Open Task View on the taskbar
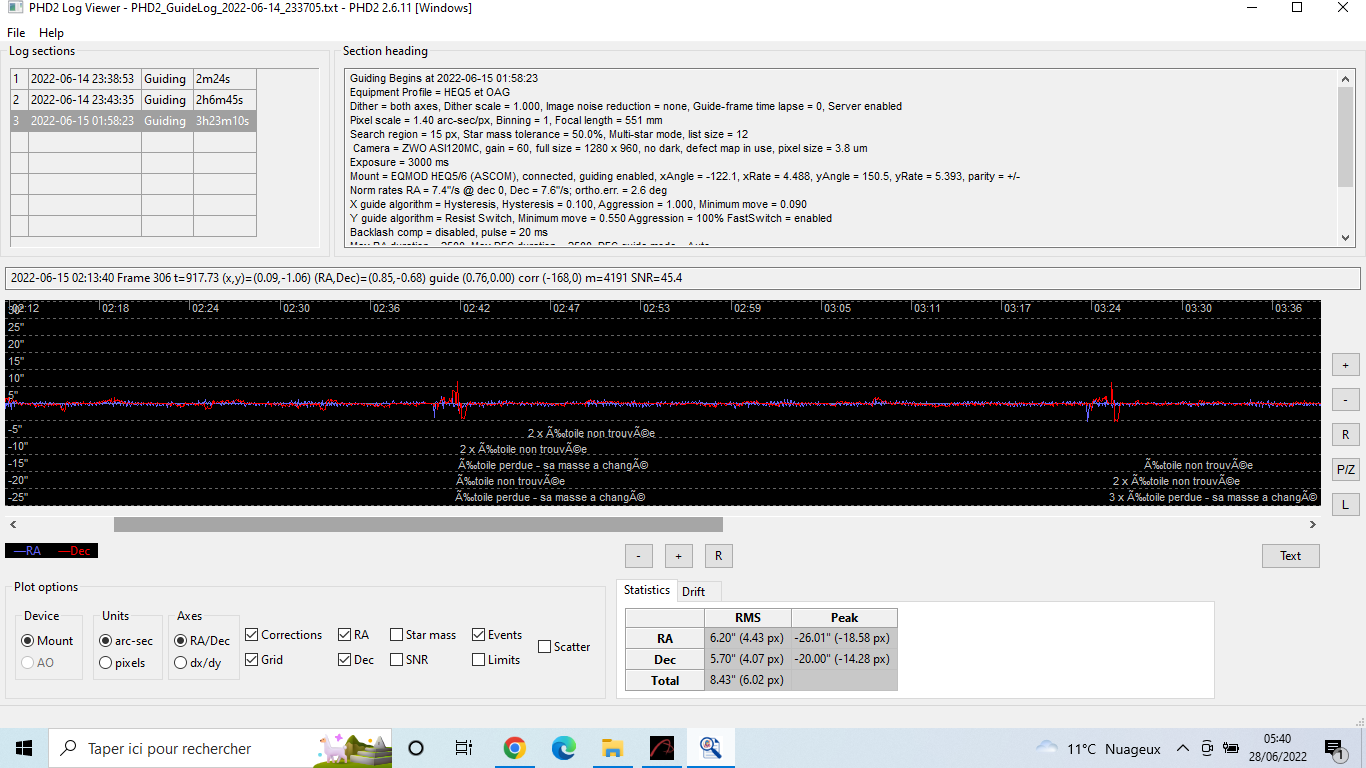This screenshot has width=1366, height=768. click(x=464, y=748)
